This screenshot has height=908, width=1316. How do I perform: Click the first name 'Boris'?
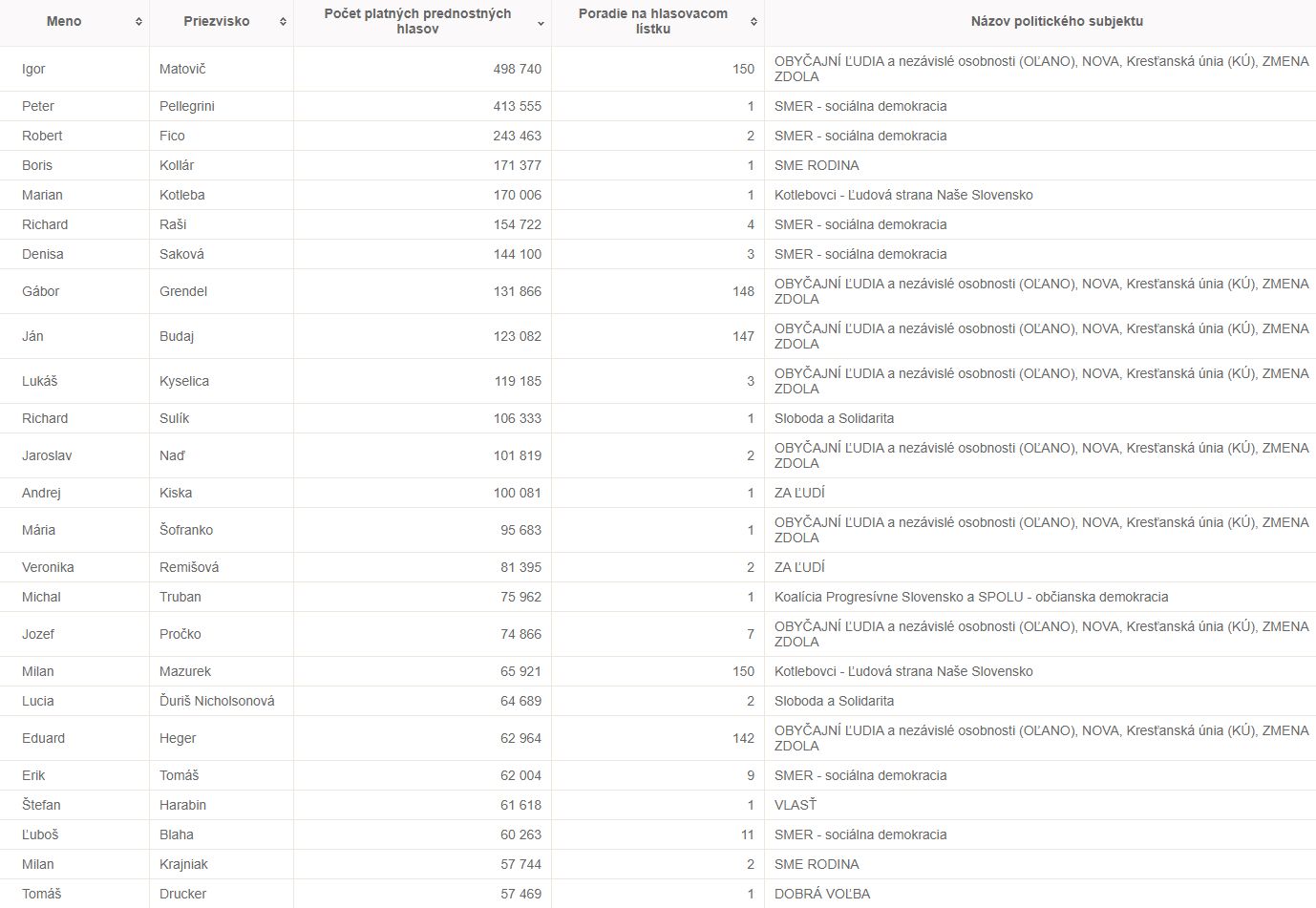37,165
